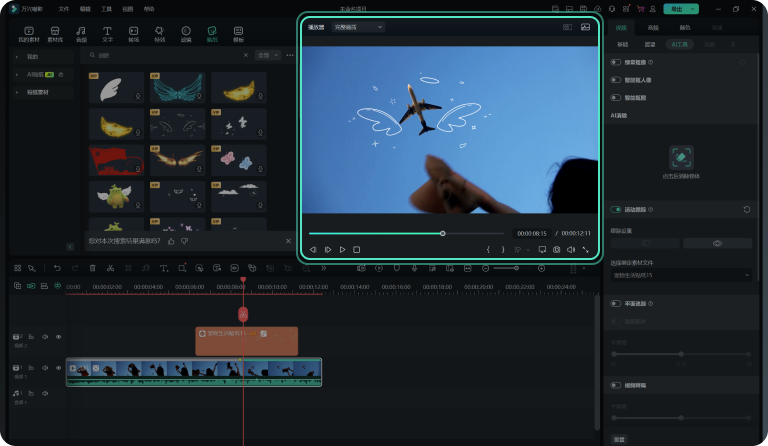Click the preview playback progress slider
Image resolution: width=768 pixels, height=446 pixels.
pyautogui.click(x=443, y=233)
